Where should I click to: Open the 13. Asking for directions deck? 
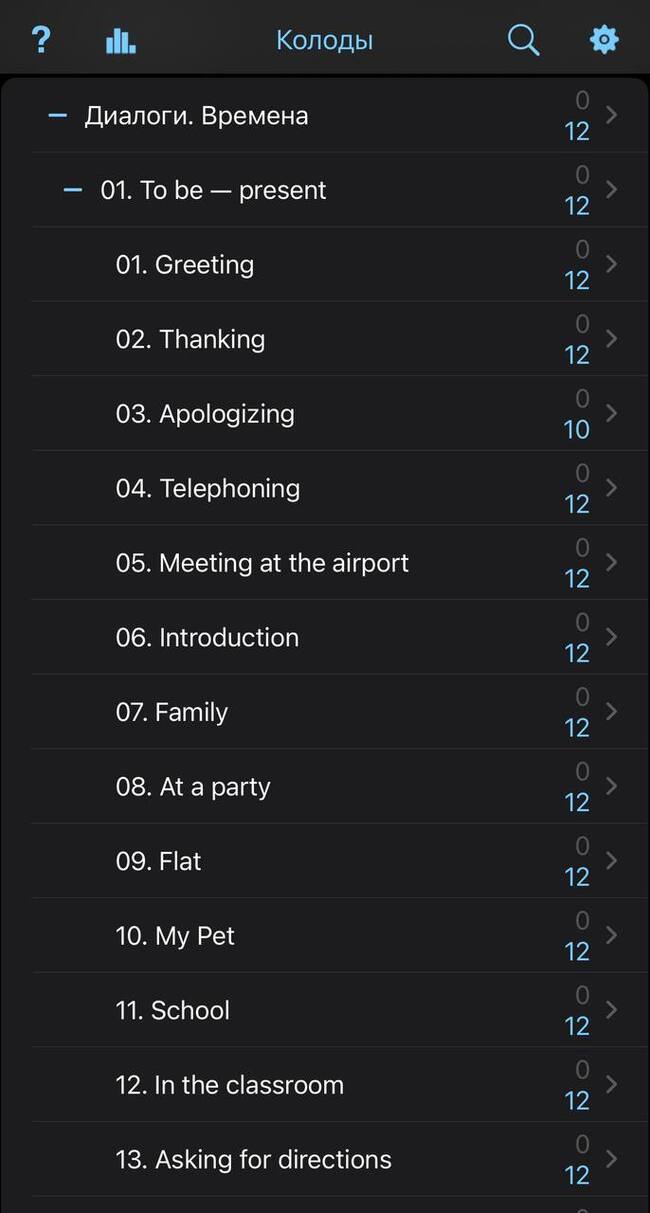coord(253,1160)
